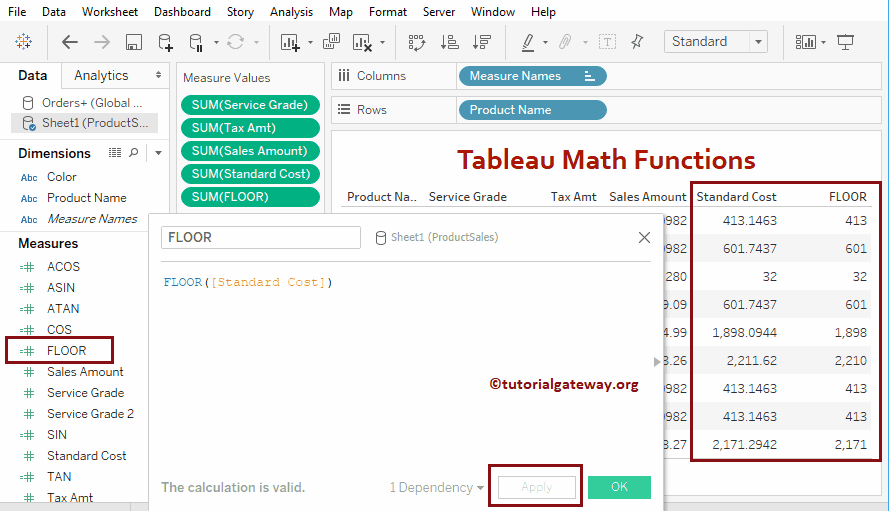Select the ACOS measure
889x511 pixels.
(x=64, y=267)
